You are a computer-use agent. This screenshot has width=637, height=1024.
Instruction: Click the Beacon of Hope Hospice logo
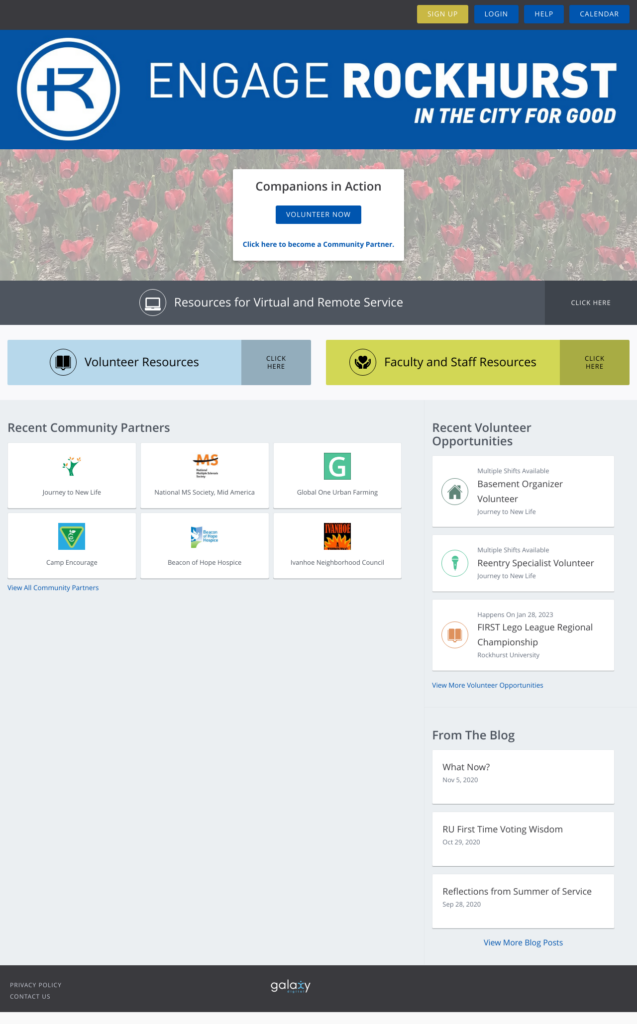[x=204, y=536]
